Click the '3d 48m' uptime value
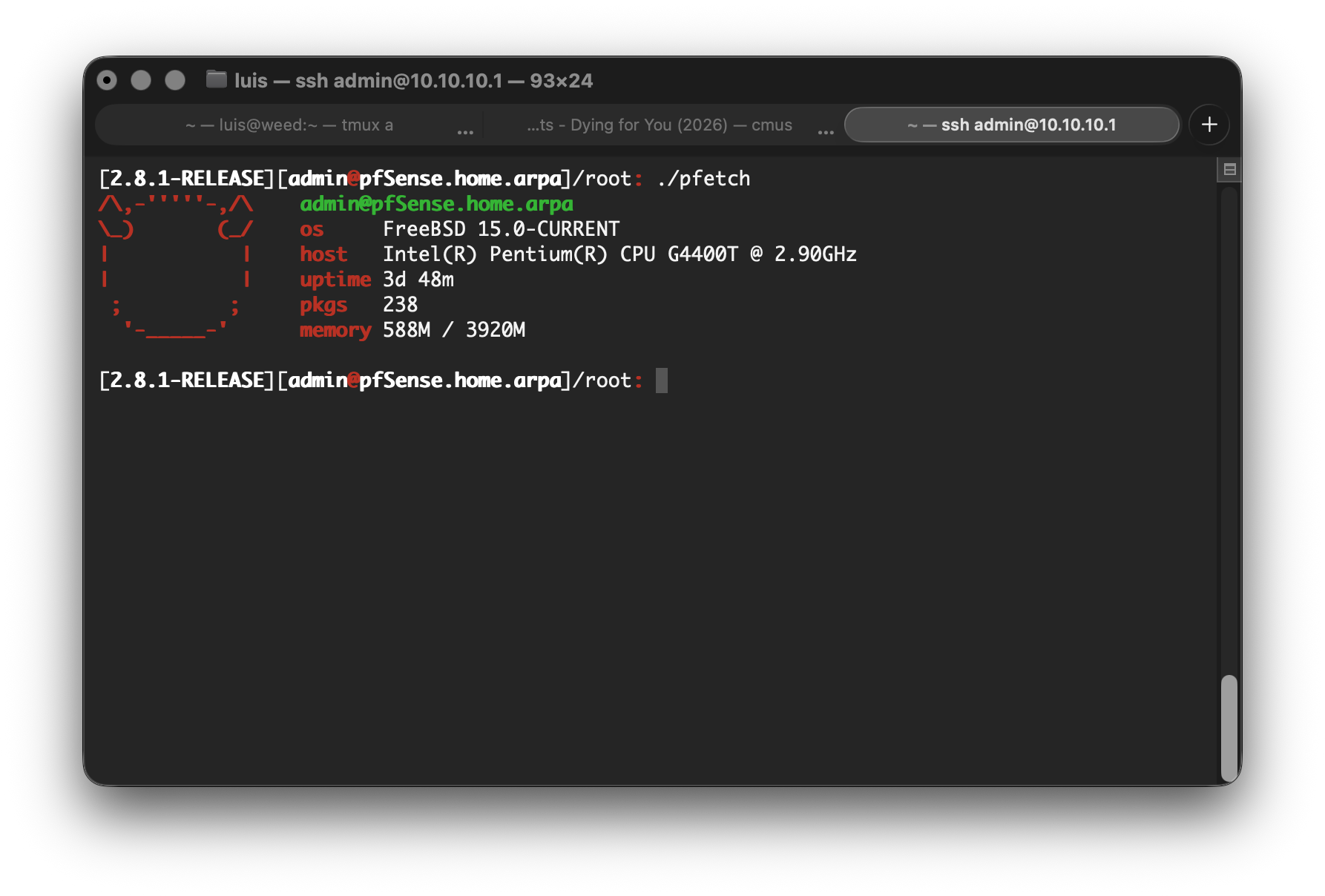 point(418,280)
